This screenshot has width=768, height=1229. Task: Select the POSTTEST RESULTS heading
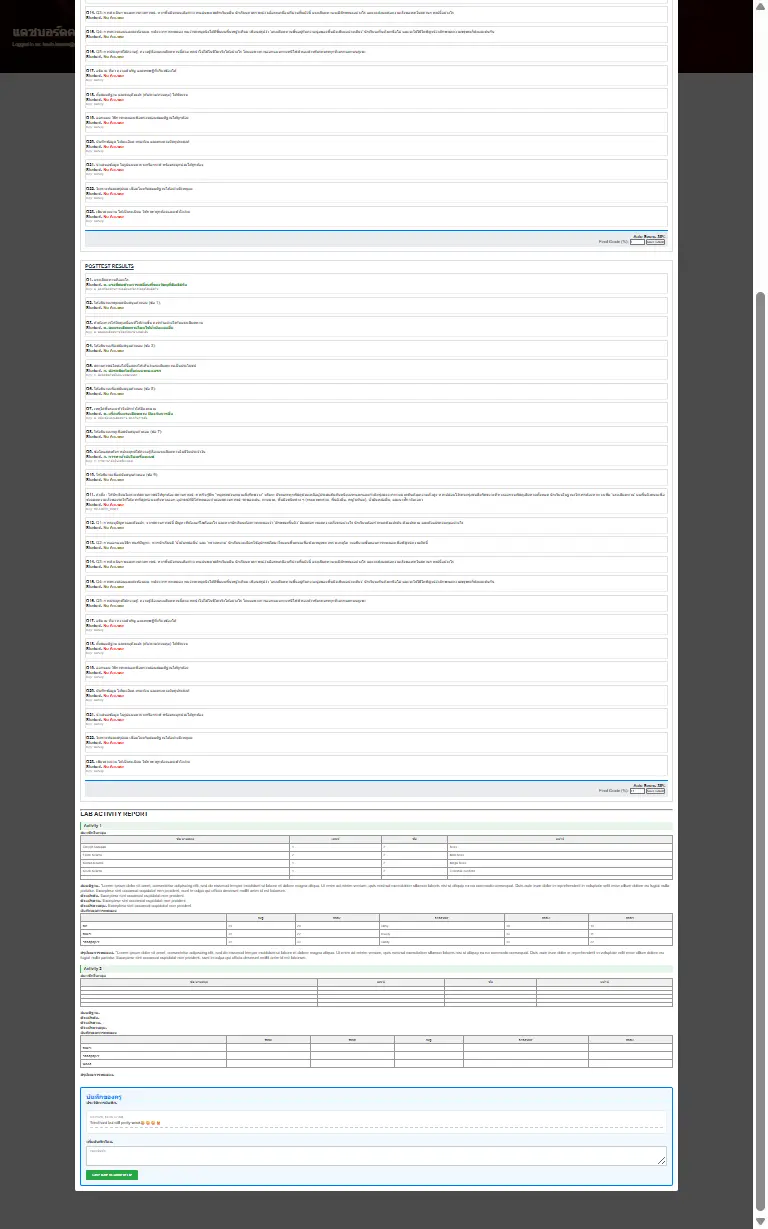click(109, 266)
